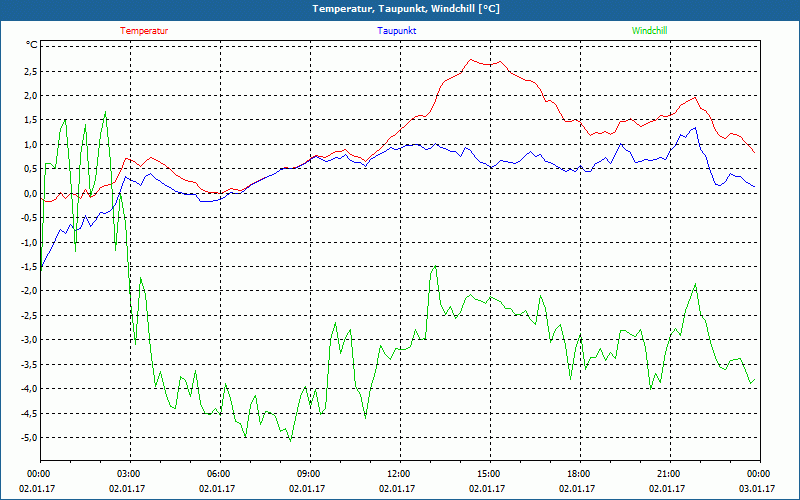
Task: Click the green Windchill legend label
Action: pos(649,31)
